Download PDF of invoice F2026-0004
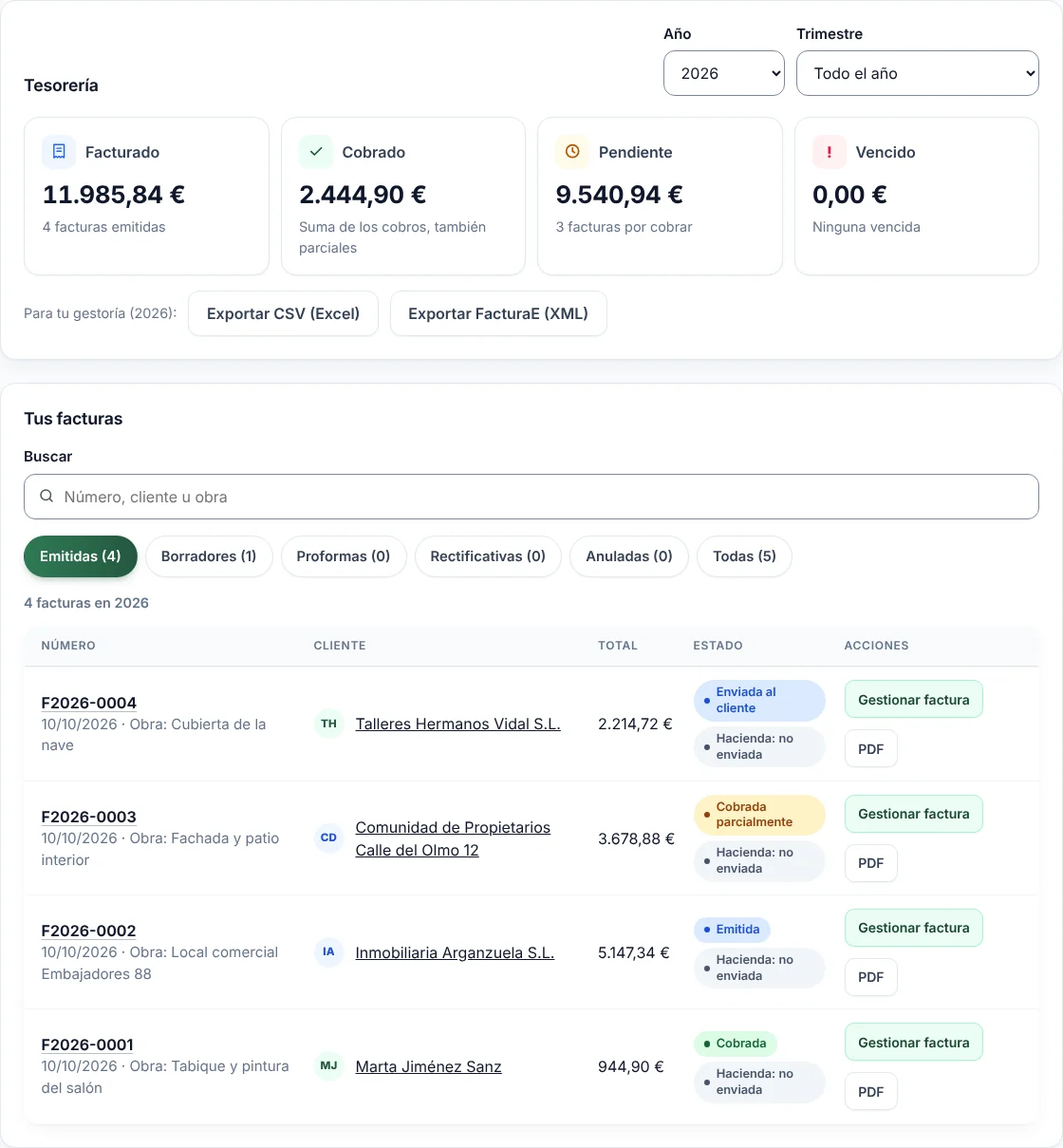The image size is (1063, 1148). click(x=871, y=749)
